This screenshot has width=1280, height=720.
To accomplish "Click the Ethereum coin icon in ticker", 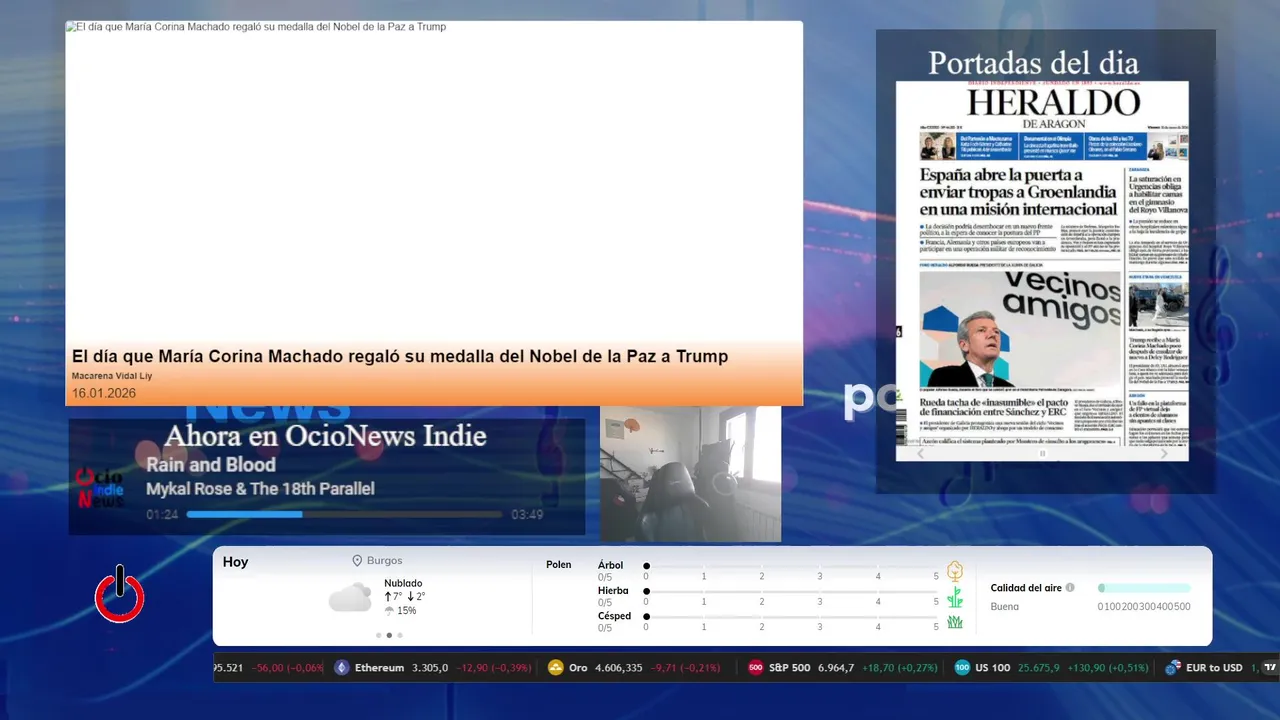I will coord(342,668).
